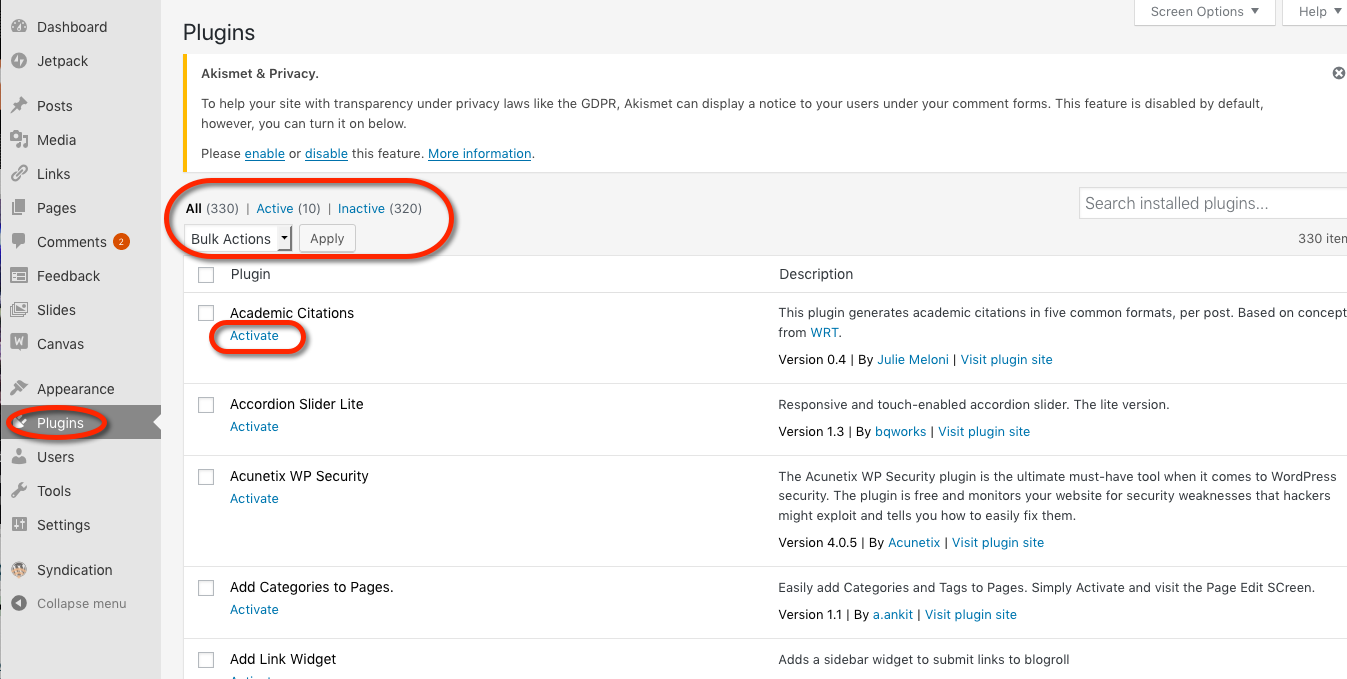The height and width of the screenshot is (679, 1347).
Task: Click the Plugins plug icon
Action: click(19, 423)
